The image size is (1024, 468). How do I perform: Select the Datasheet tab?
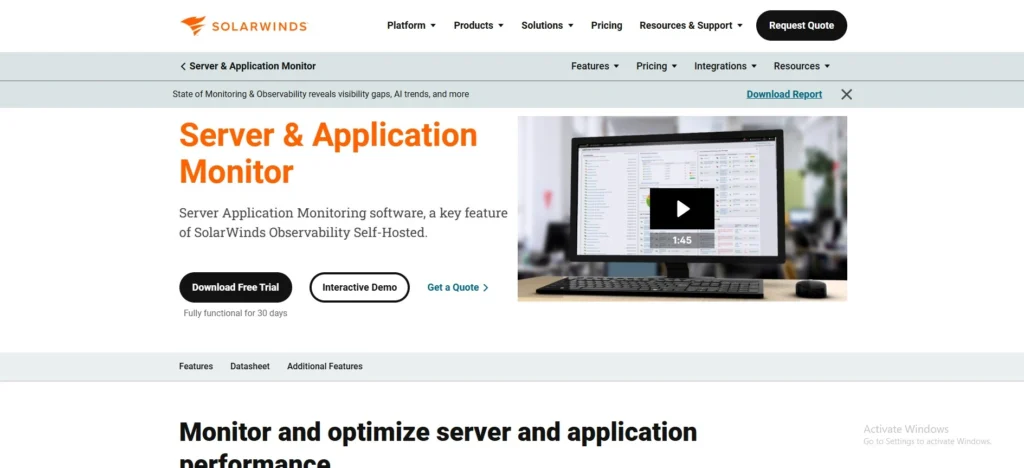249,366
